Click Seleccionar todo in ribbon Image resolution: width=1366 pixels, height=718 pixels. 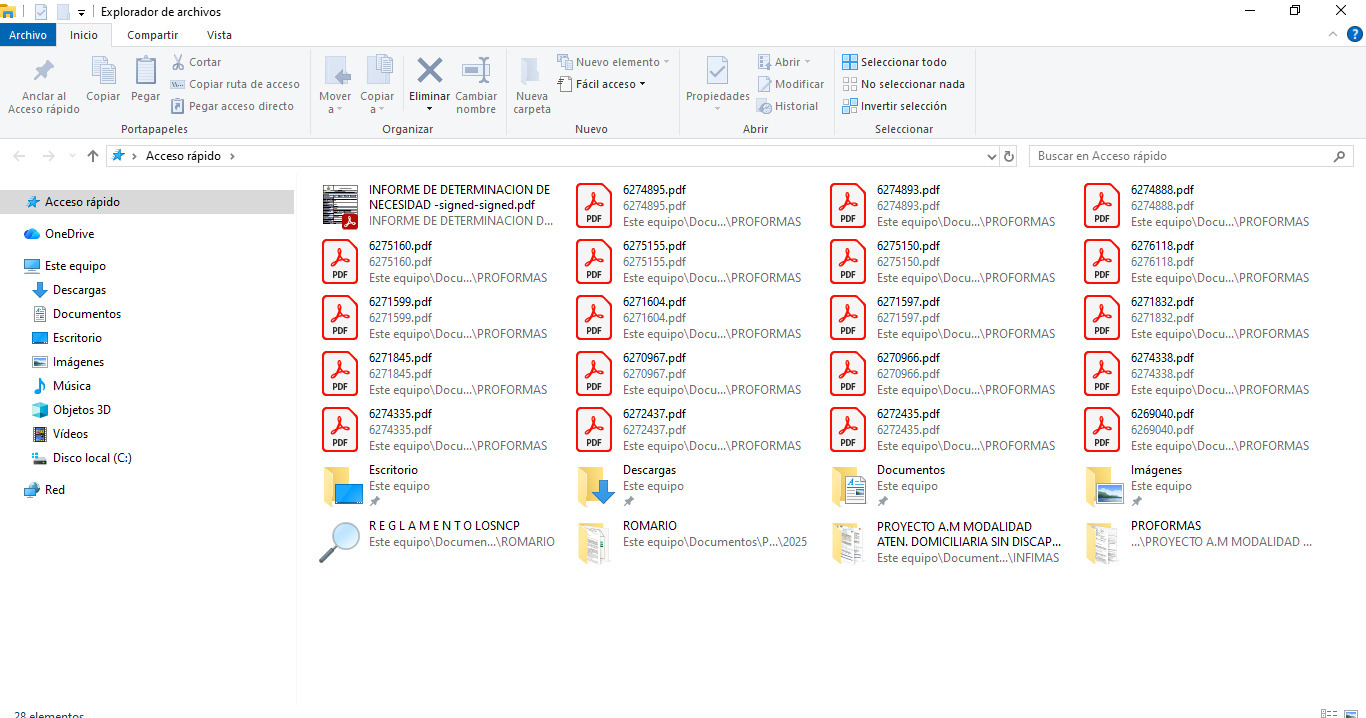pyautogui.click(x=894, y=62)
